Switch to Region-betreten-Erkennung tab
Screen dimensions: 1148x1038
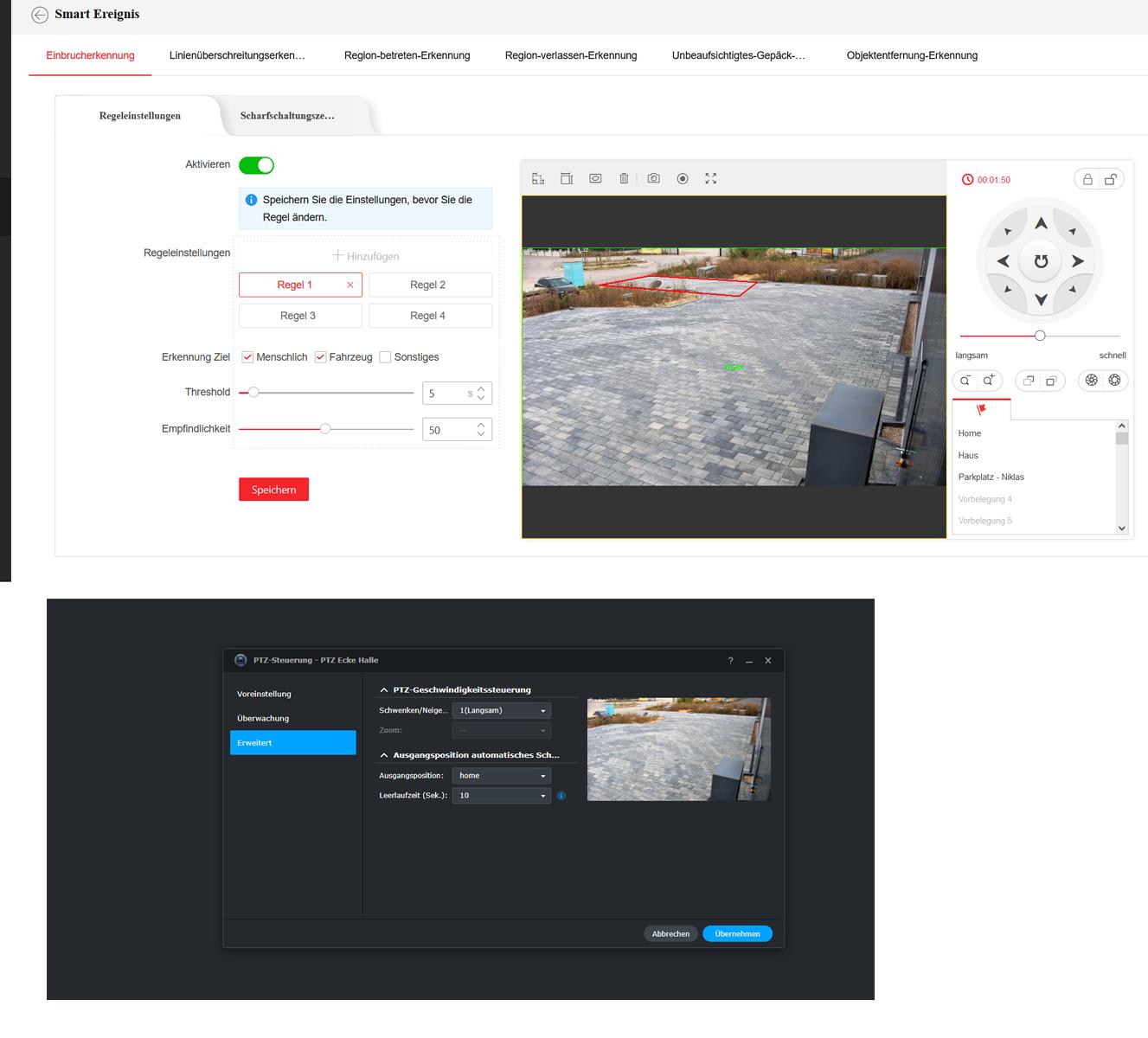click(x=407, y=55)
